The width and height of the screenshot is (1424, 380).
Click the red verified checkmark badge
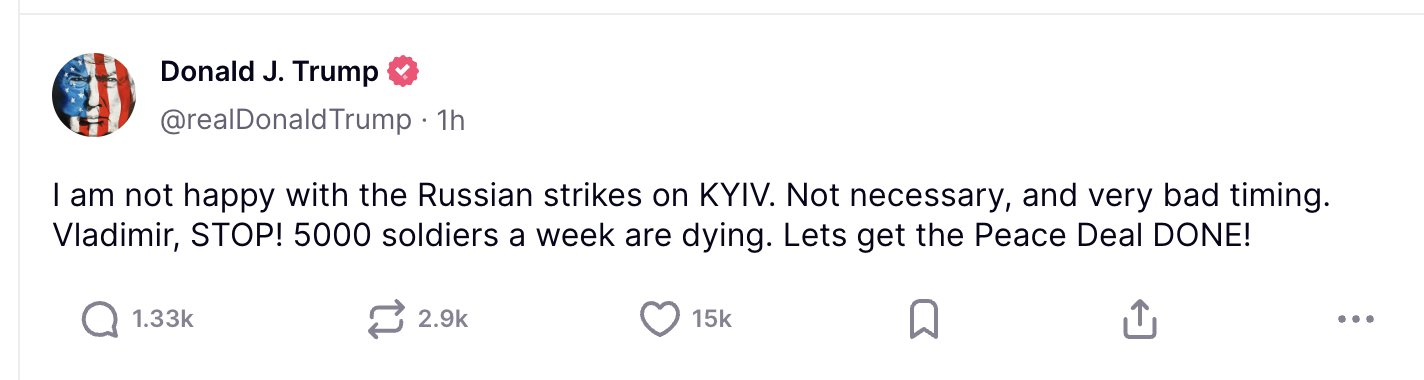[402, 72]
